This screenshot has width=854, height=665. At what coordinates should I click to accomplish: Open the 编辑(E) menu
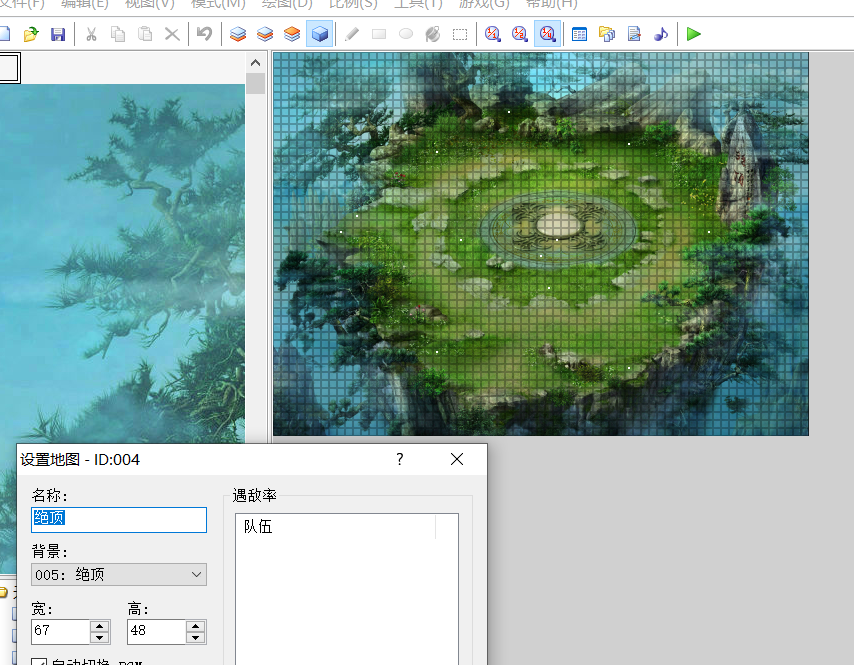[x=85, y=4]
